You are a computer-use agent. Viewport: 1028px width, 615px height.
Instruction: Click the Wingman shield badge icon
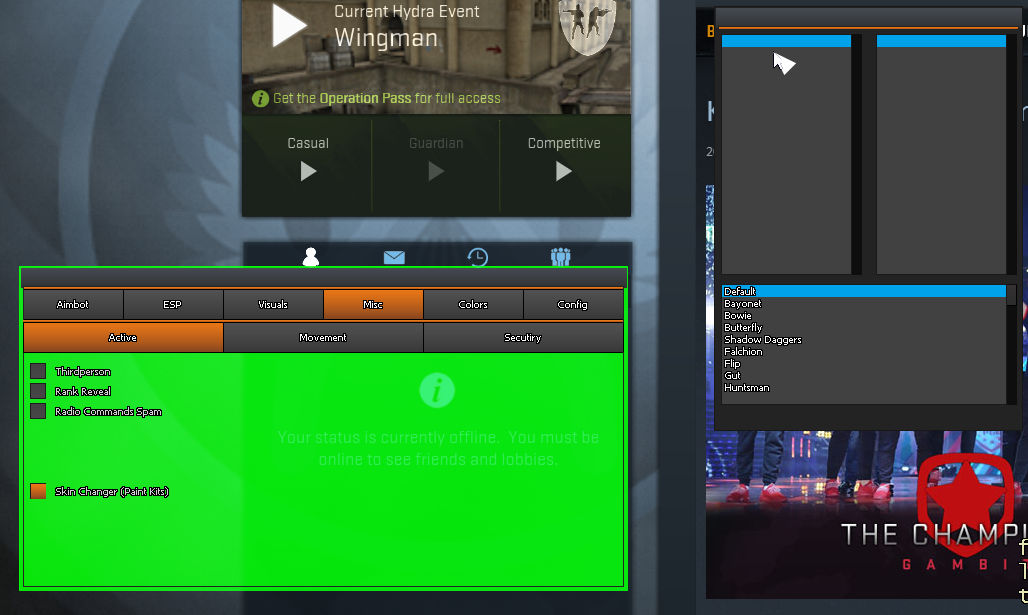pos(587,25)
